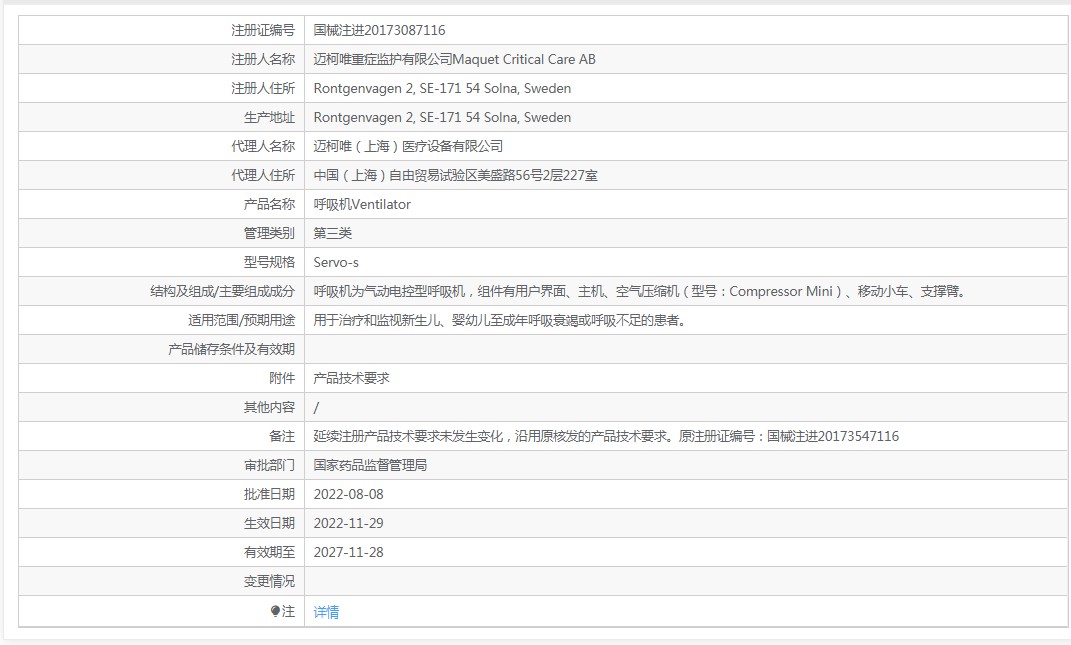Screen dimensions: 1071x645
Task: Select the 产品技术要求 attachment value
Action: click(351, 378)
